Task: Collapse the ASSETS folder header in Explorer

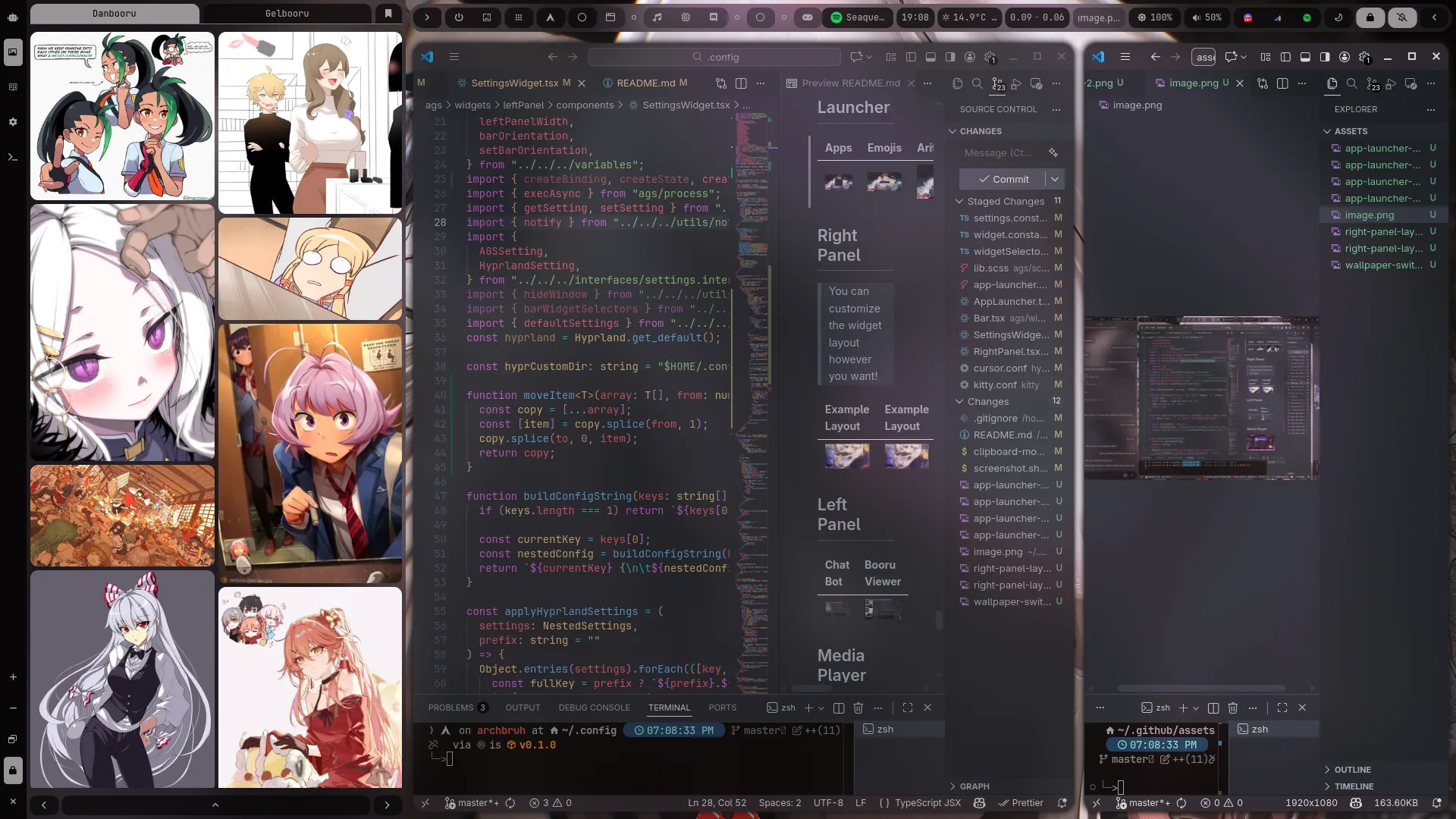Action: pos(1351,131)
